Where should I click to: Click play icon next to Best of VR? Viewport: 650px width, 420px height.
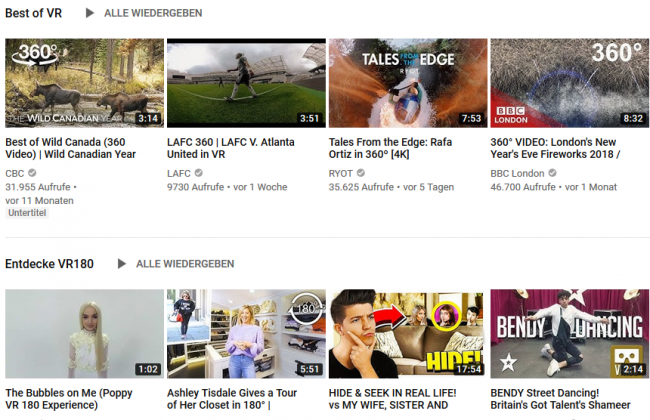pos(90,14)
